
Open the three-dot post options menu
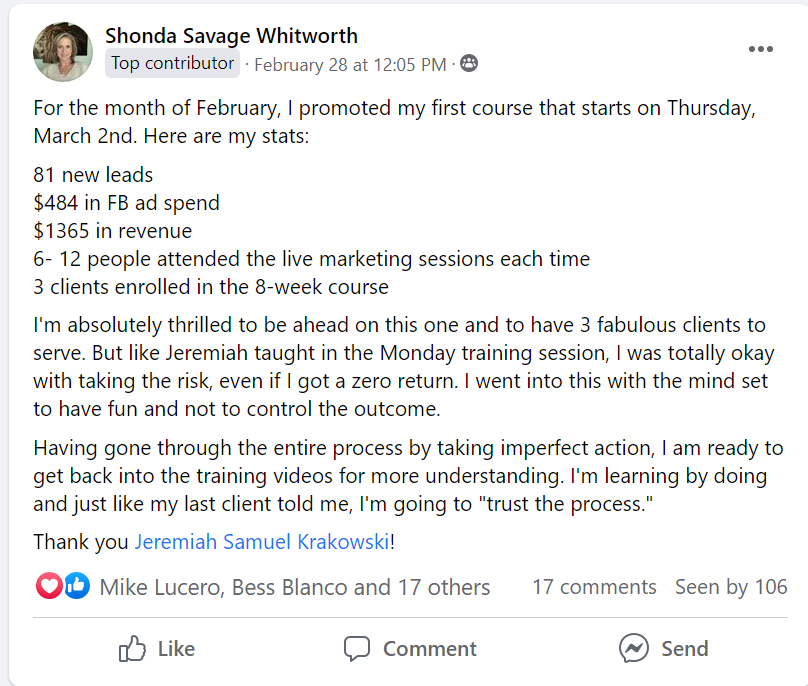pos(760,49)
